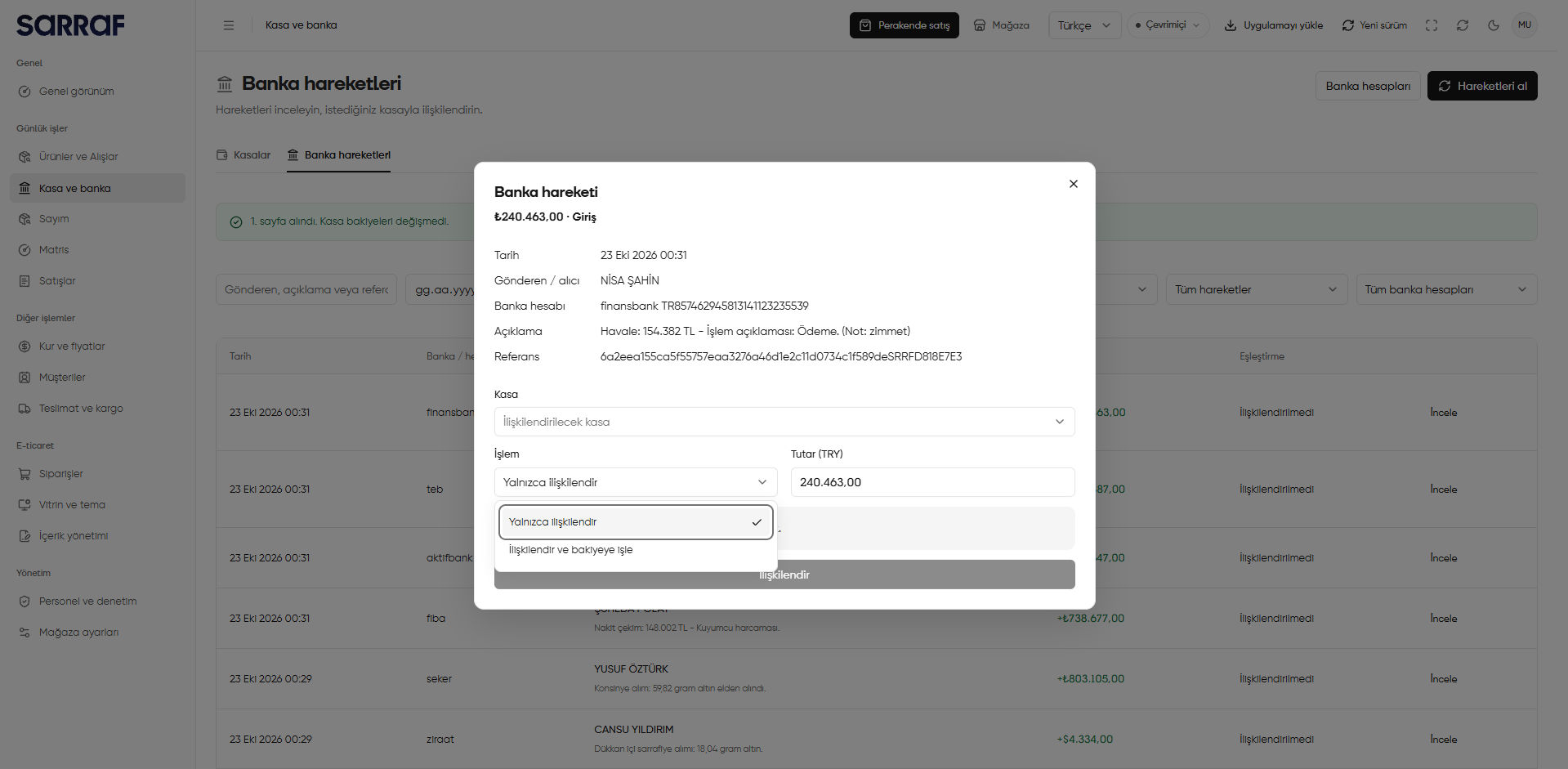
Task: Open Ürünler ve Alışlar in sidebar
Action: (x=97, y=157)
